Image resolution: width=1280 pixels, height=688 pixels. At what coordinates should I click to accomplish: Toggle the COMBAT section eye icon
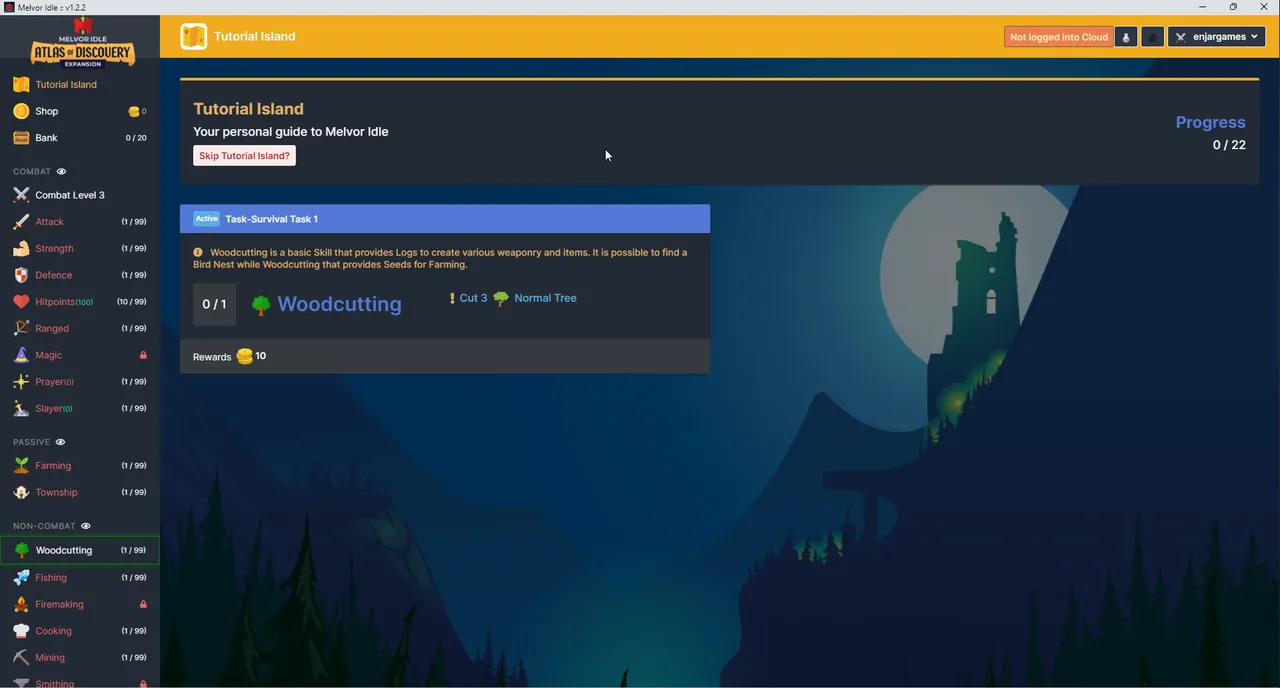(x=61, y=172)
